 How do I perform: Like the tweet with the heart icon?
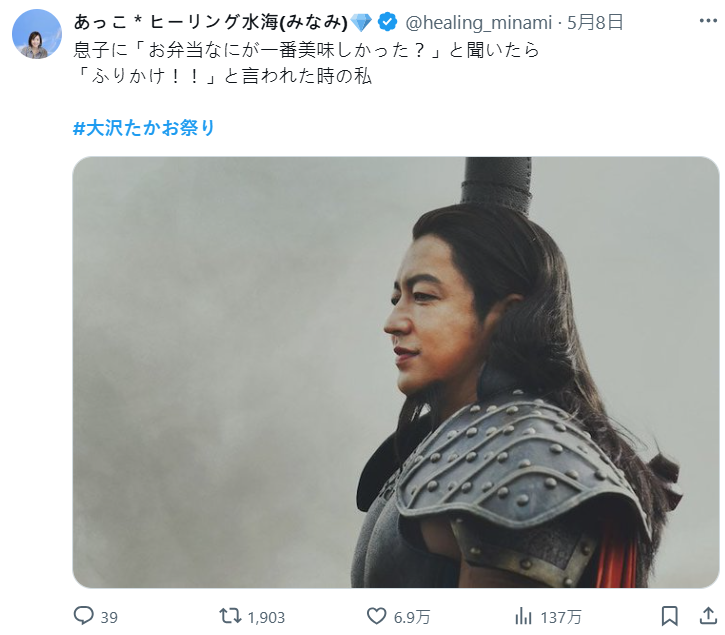click(376, 616)
